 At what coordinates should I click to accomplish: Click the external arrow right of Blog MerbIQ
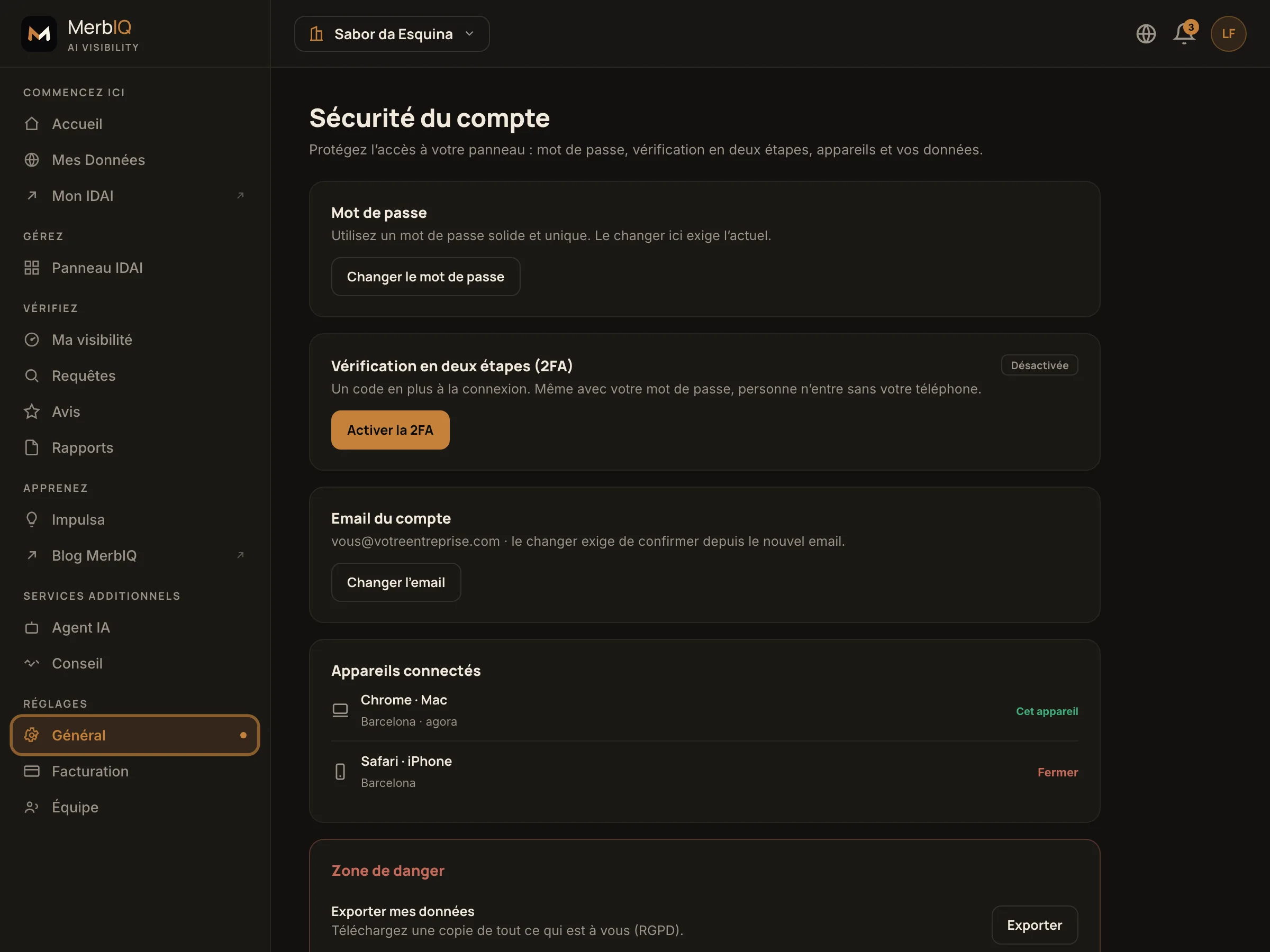pos(241,555)
